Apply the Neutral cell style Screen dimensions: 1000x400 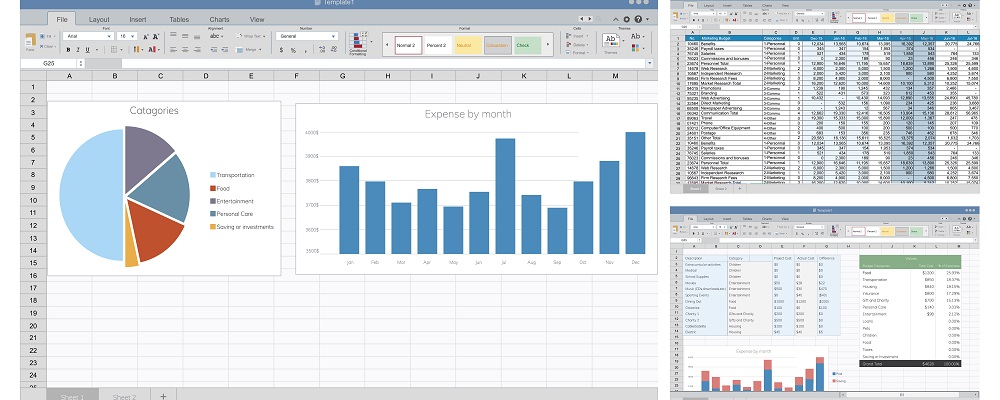click(x=466, y=45)
